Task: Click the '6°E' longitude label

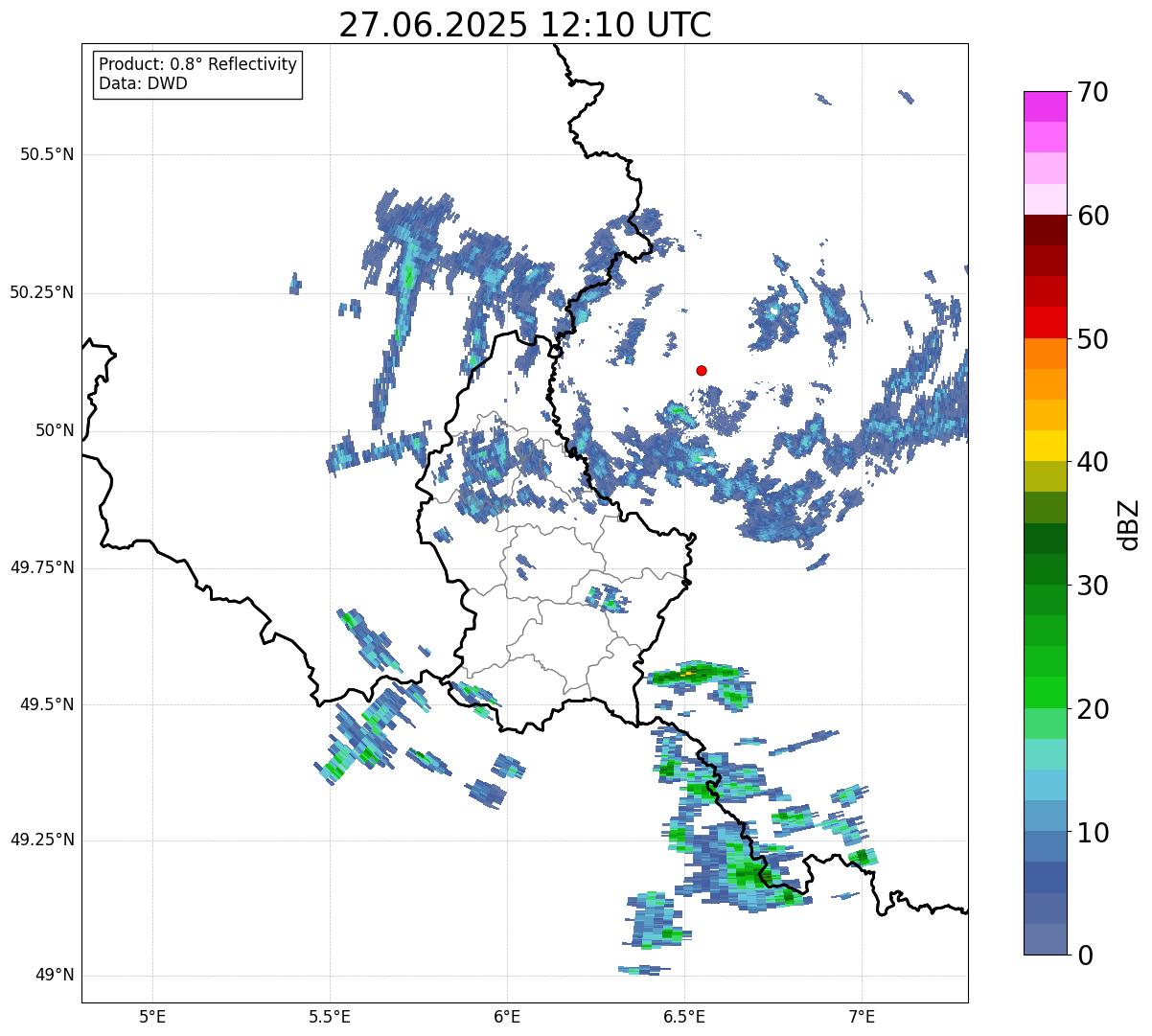Action: click(x=508, y=1016)
